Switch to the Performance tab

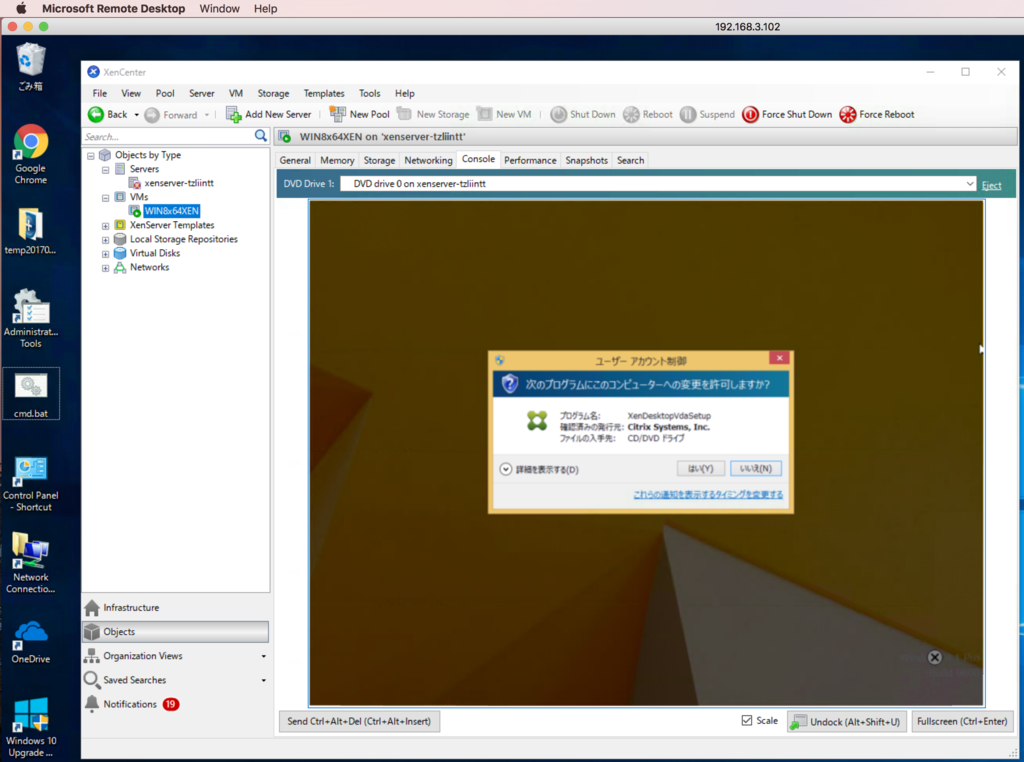coord(530,160)
